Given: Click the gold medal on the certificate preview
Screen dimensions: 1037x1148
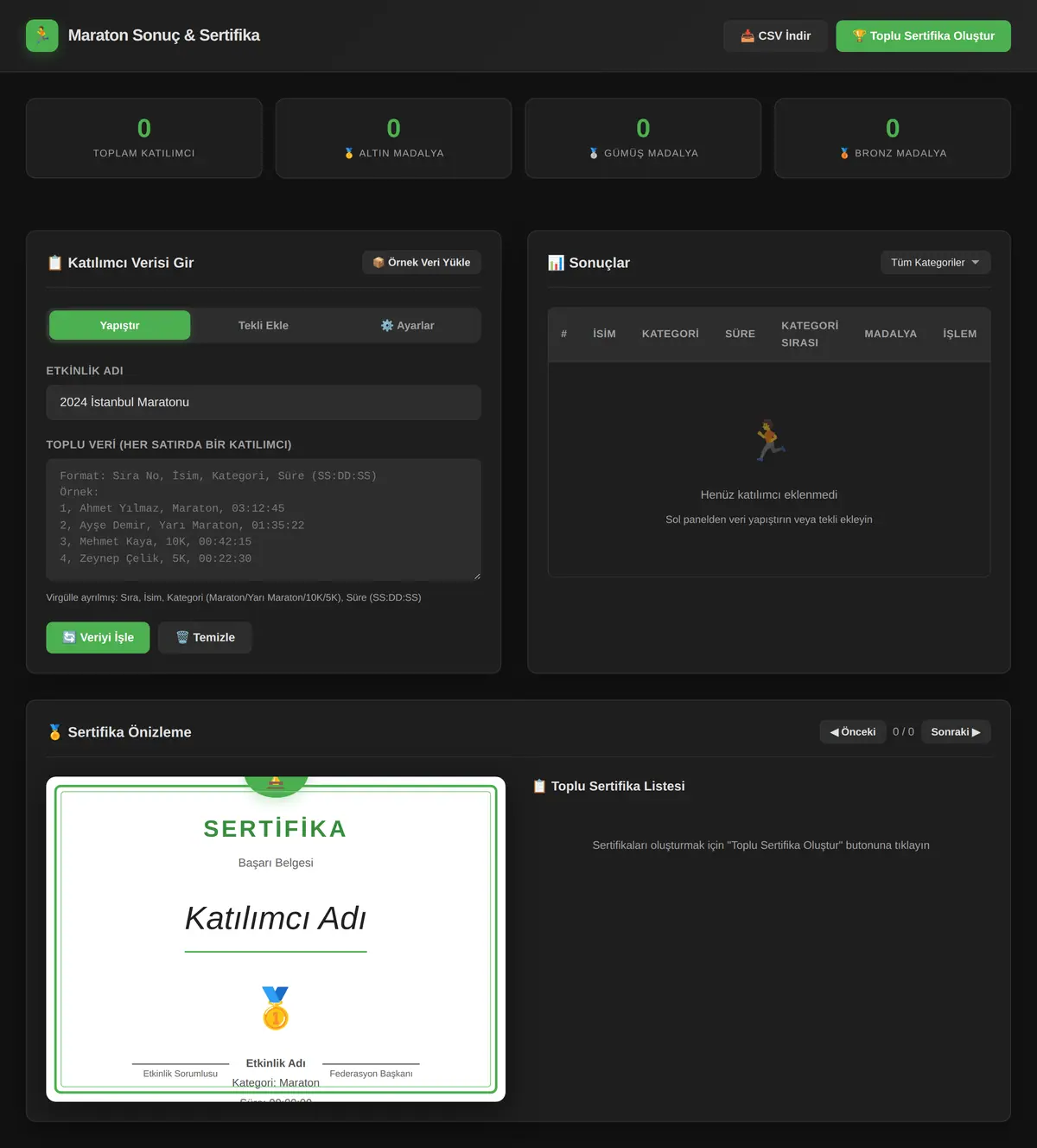Looking at the screenshot, I should [x=276, y=1008].
